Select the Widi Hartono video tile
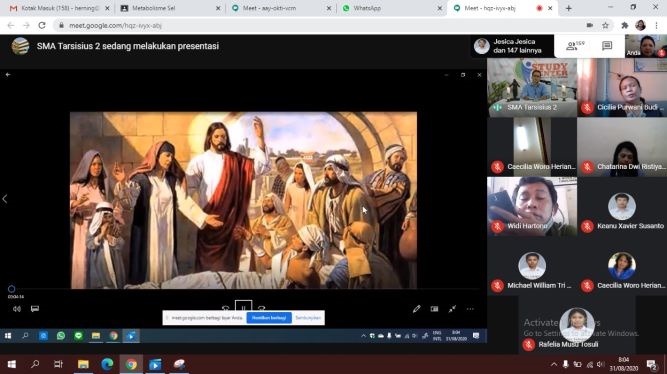Viewport: 667px width, 374px height. [532, 206]
